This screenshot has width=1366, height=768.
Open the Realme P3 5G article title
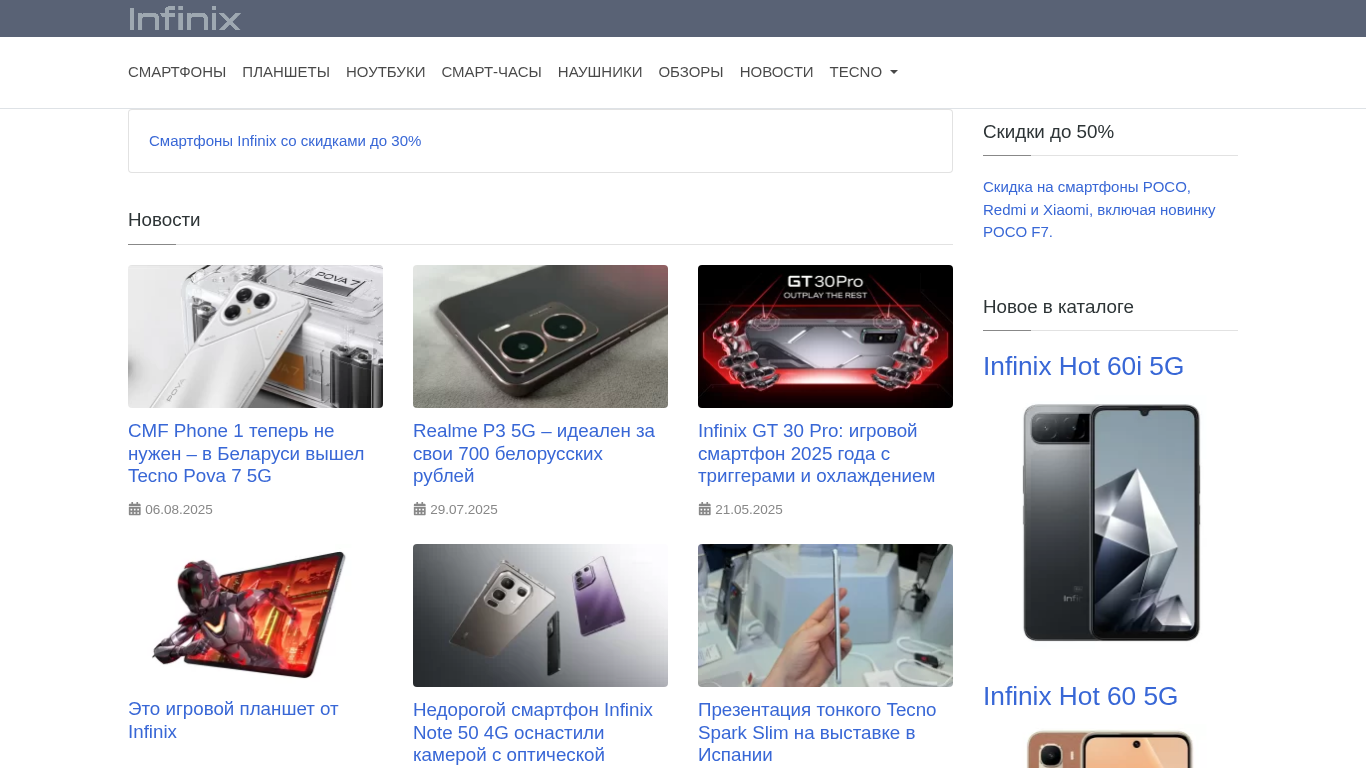534,453
